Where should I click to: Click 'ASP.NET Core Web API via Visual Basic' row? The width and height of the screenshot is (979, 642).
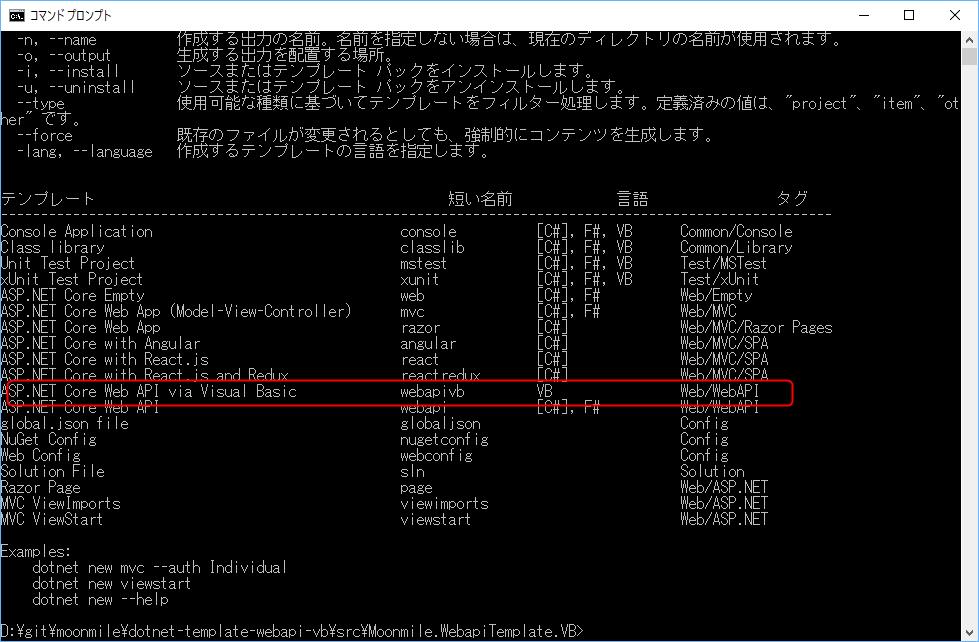point(152,392)
